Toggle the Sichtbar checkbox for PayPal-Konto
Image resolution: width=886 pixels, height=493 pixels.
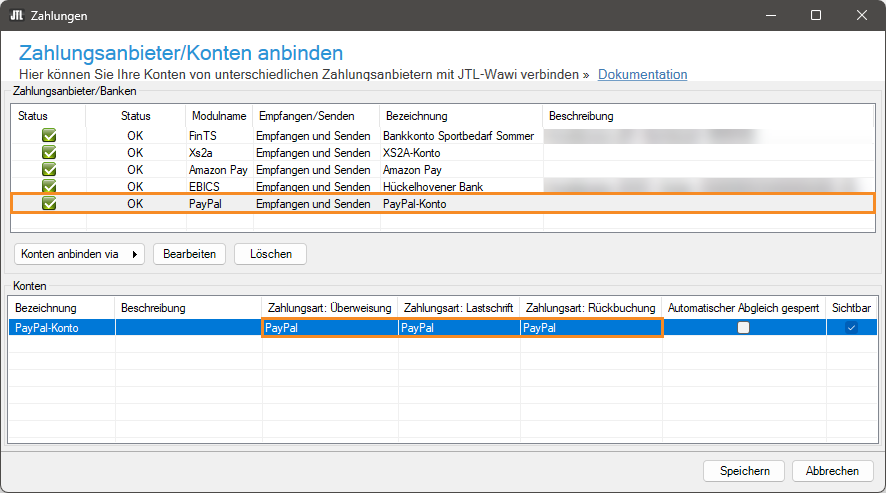pyautogui.click(x=852, y=328)
